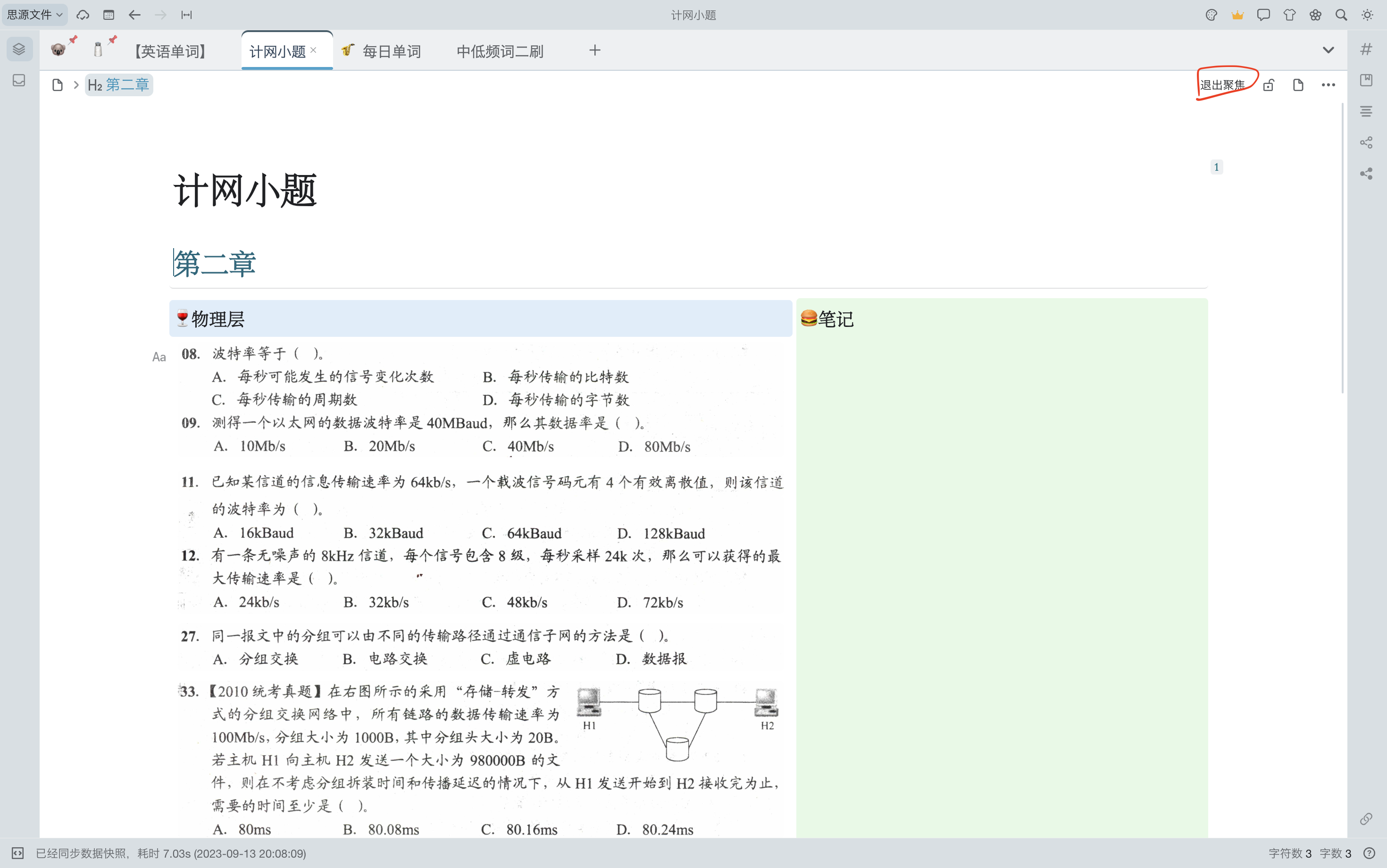Open the tag panel with hash icon
Viewport: 1387px width, 868px height.
click(x=1367, y=49)
